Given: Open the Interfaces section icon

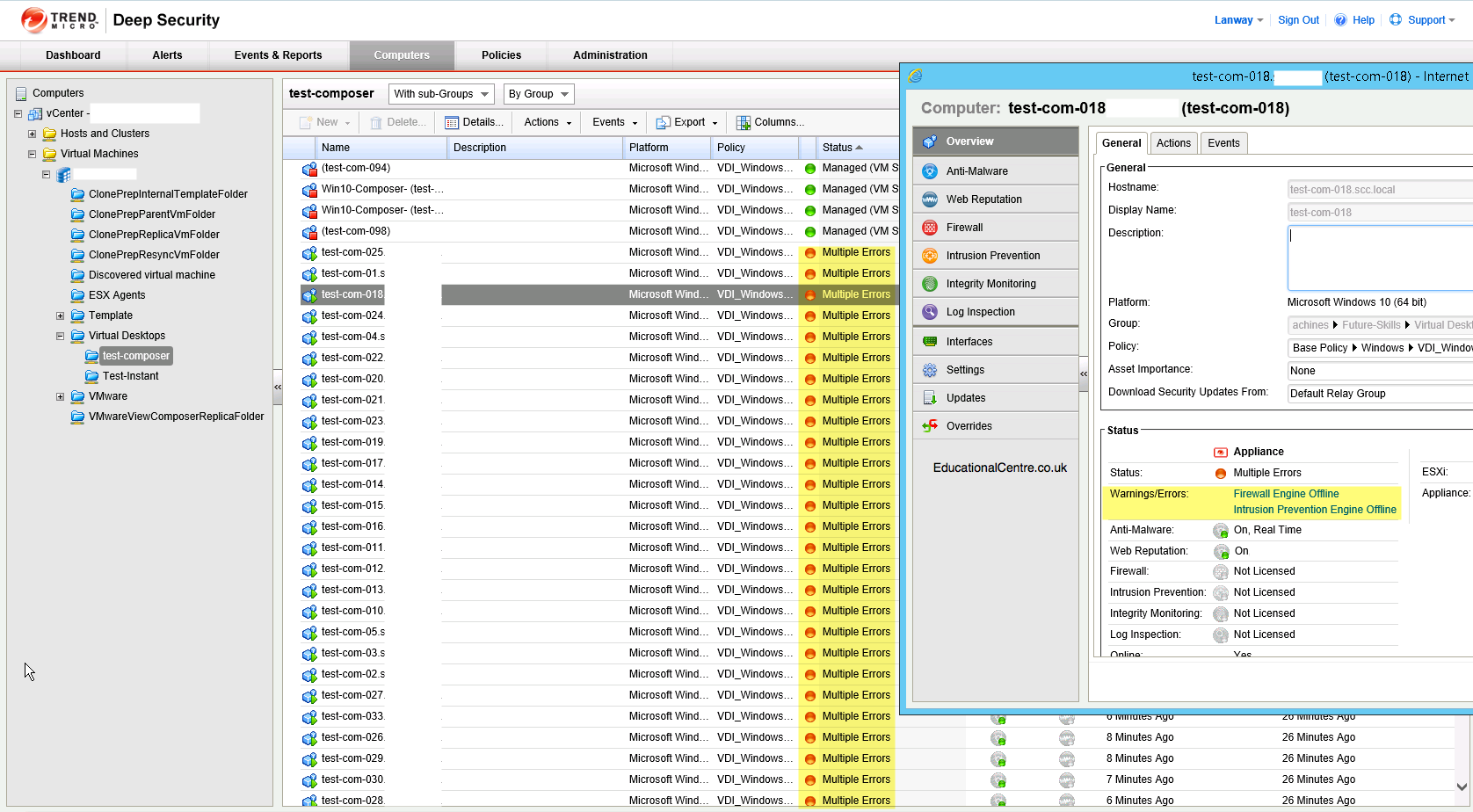Looking at the screenshot, I should (930, 342).
